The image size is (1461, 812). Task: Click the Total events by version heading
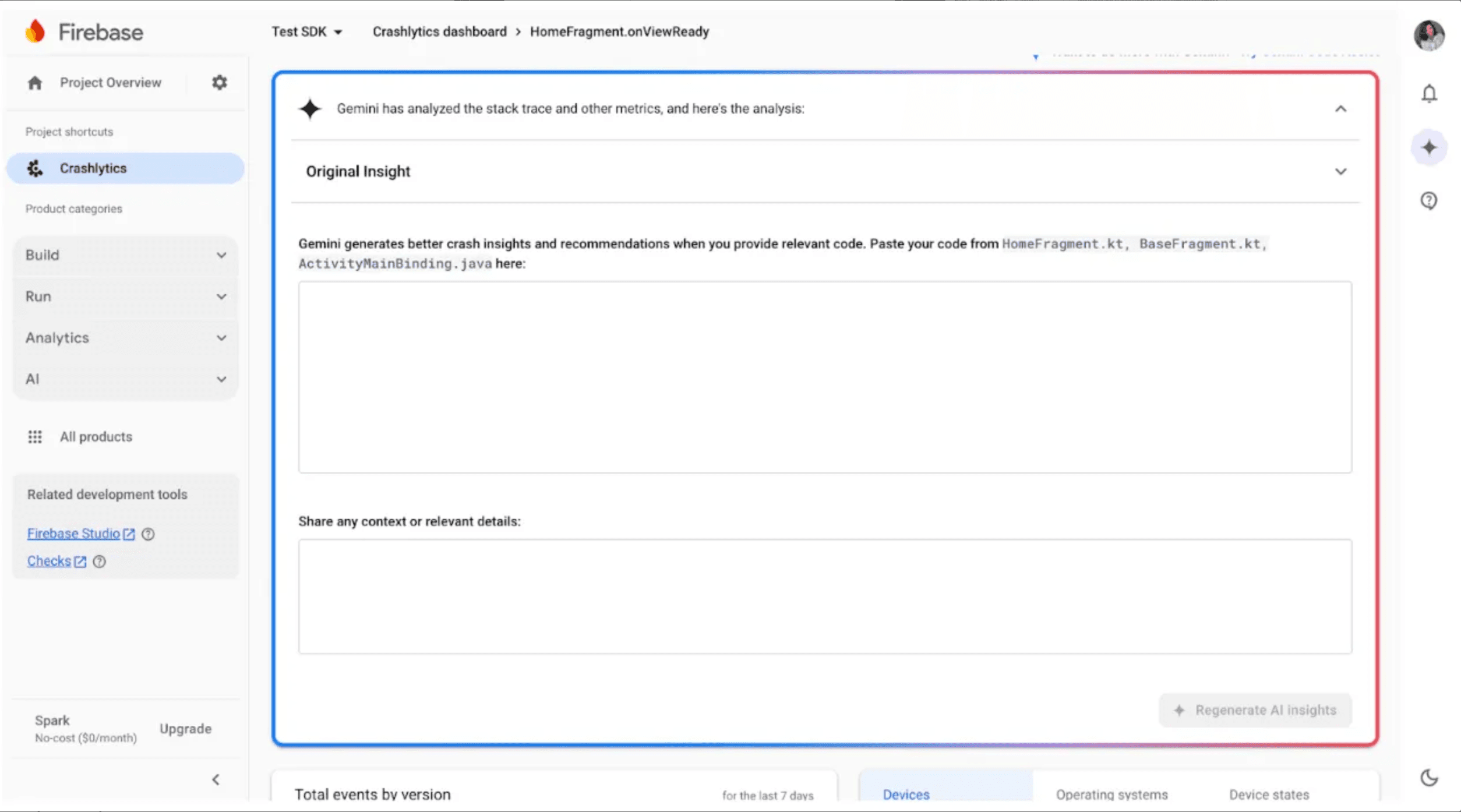373,795
